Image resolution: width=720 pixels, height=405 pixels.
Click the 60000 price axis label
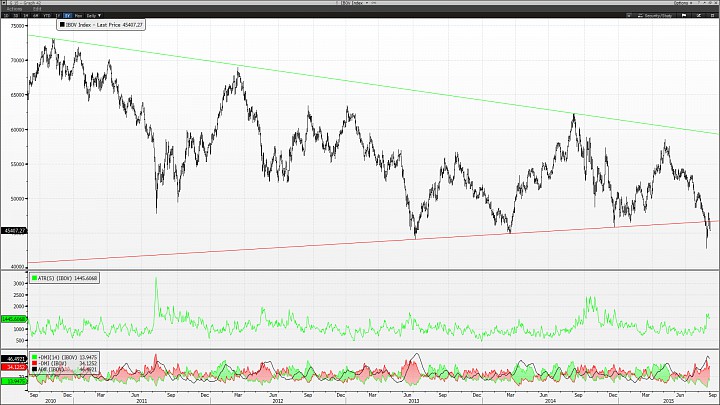17,129
